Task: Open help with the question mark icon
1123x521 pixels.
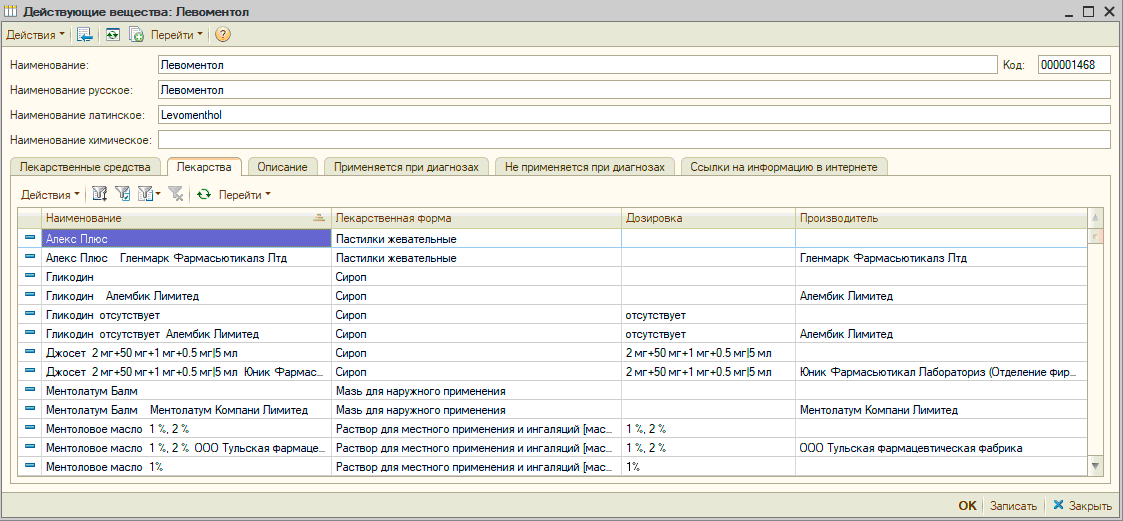Action: pyautogui.click(x=222, y=34)
